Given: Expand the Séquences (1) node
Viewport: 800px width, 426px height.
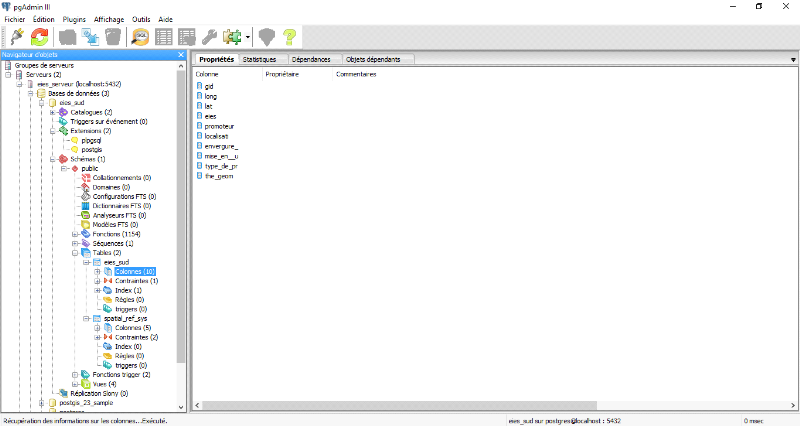Looking at the screenshot, I should [75, 244].
